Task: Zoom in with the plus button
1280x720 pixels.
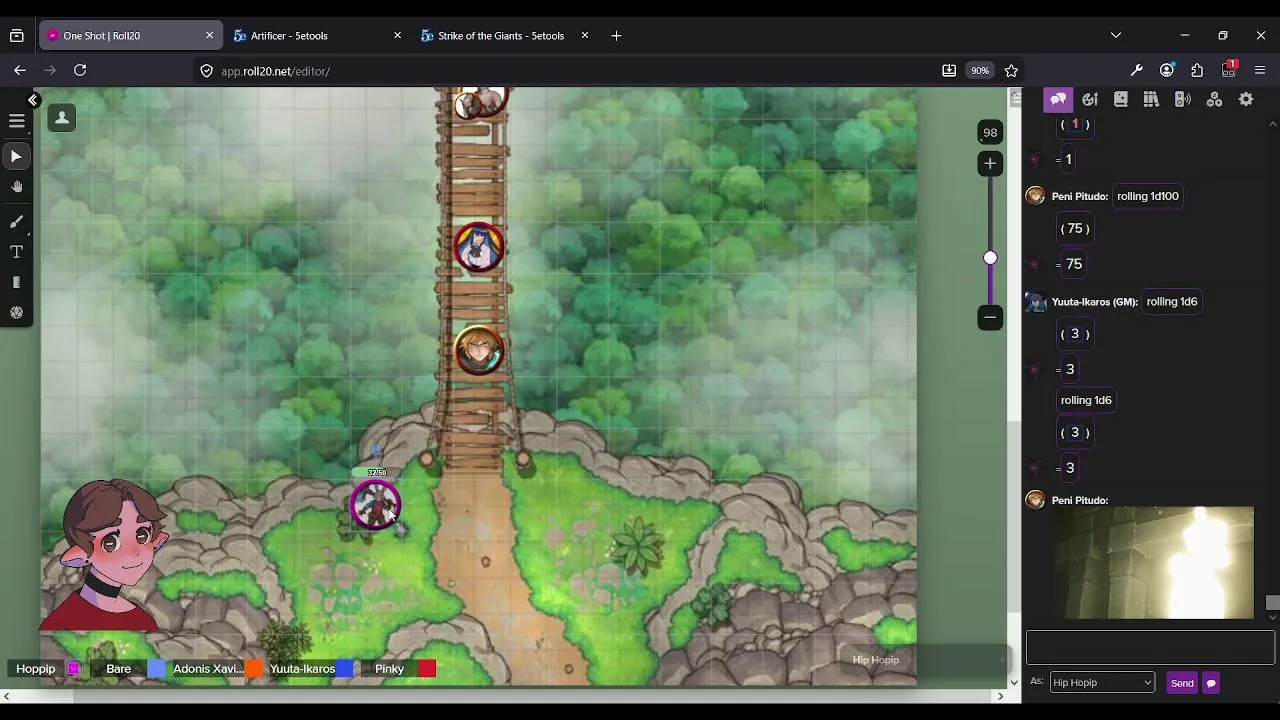Action: (x=990, y=163)
